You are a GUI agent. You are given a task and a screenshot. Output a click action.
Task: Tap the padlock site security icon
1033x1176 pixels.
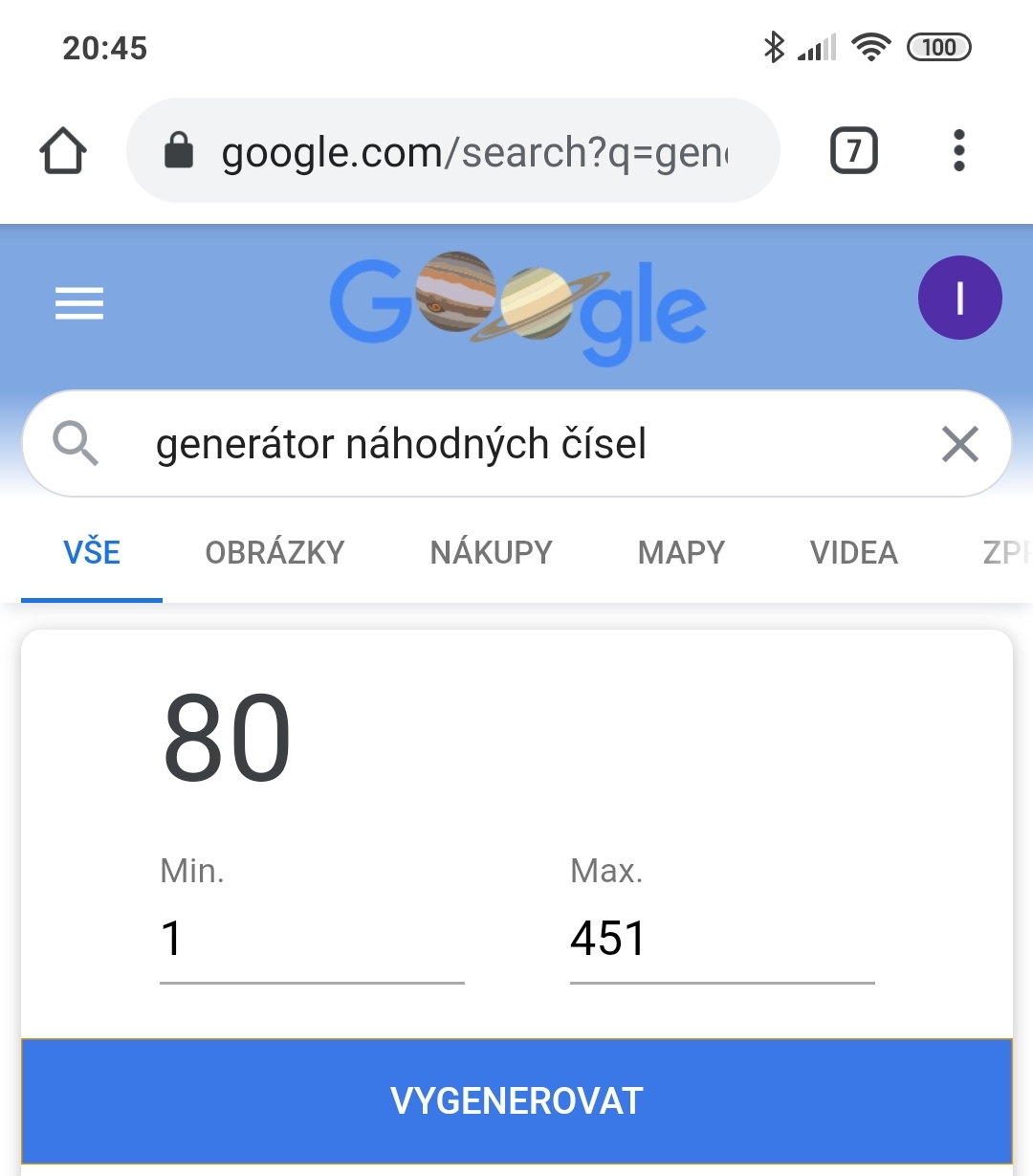[179, 151]
